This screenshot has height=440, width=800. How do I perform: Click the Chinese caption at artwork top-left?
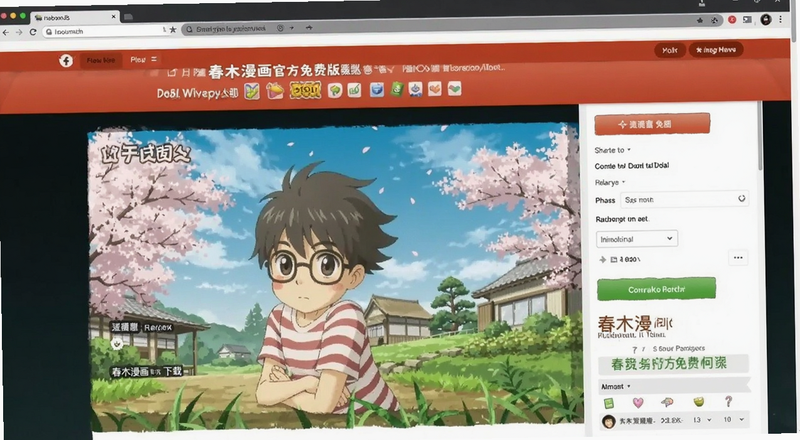(x=145, y=154)
